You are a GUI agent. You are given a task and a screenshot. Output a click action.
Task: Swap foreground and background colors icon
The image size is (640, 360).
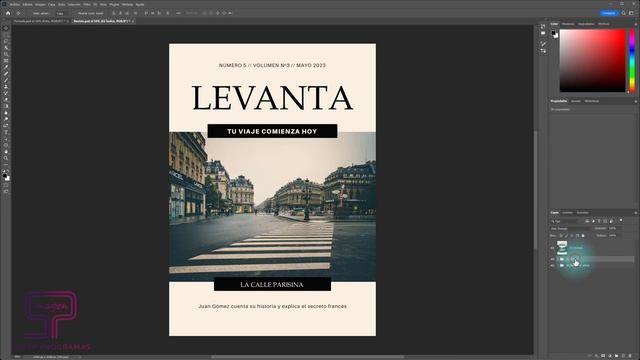pyautogui.click(x=8, y=171)
